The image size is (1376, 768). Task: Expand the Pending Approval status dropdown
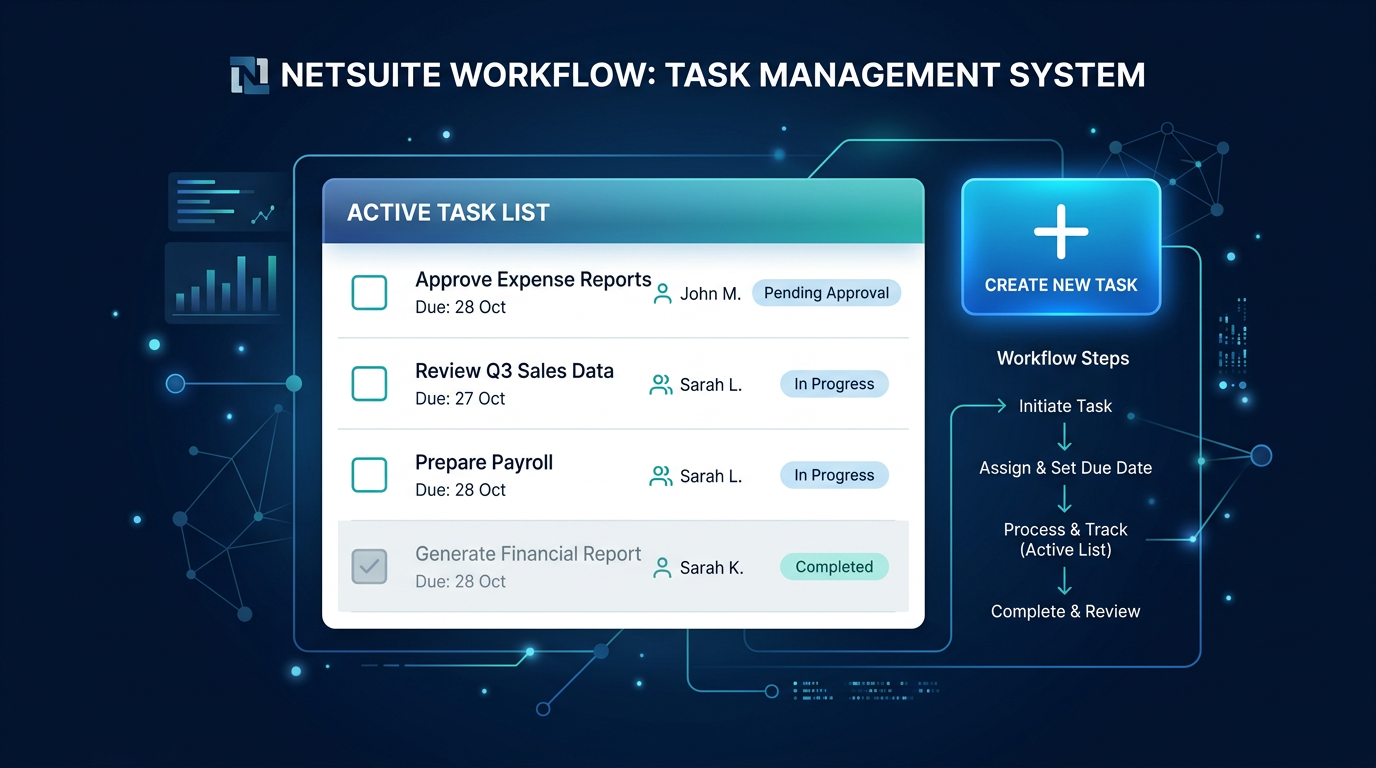tap(826, 292)
